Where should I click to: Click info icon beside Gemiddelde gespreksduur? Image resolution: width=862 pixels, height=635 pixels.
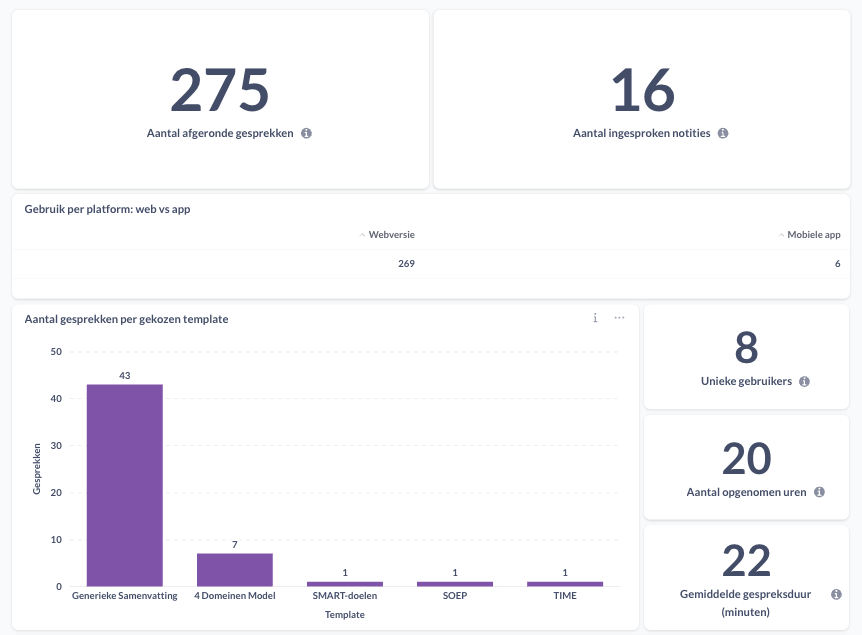click(836, 594)
